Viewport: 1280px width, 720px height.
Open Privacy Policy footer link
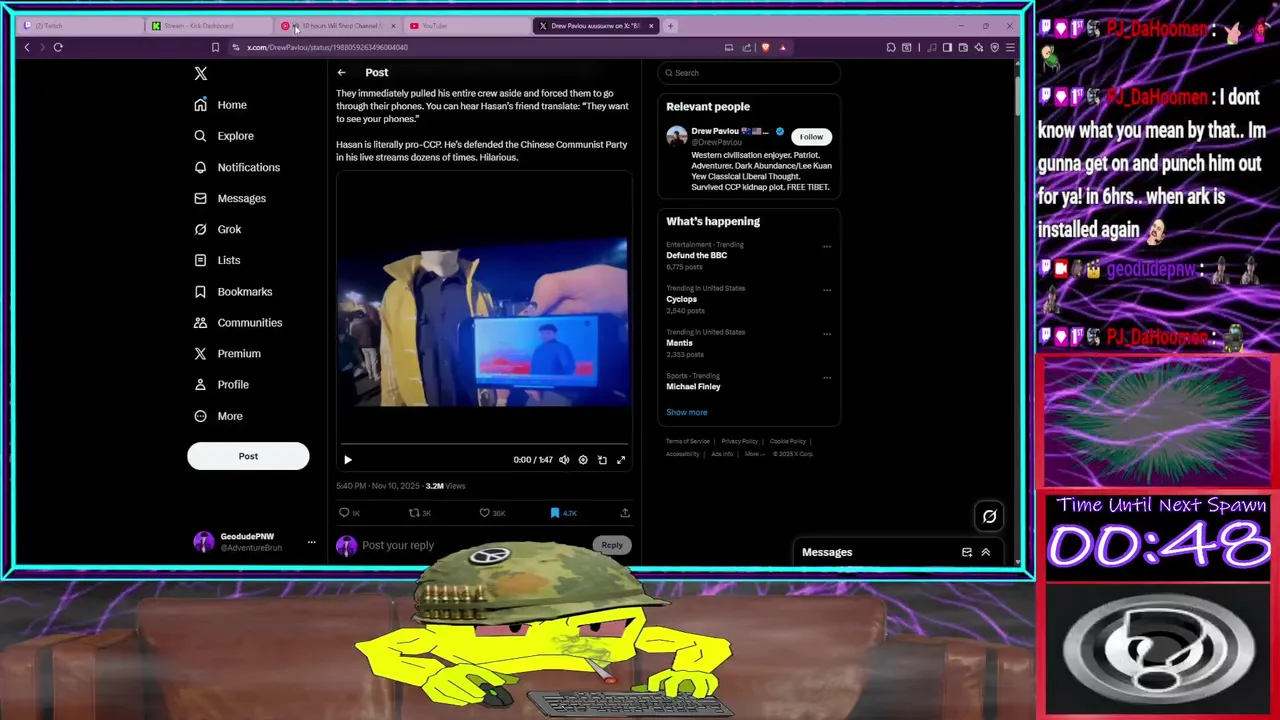coord(740,441)
